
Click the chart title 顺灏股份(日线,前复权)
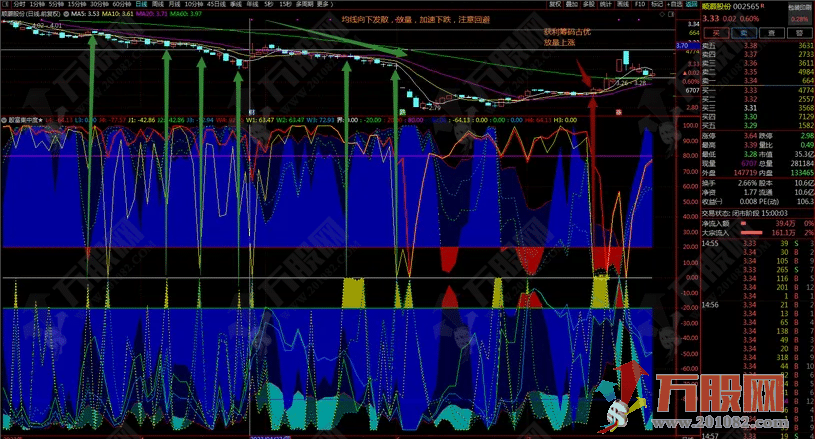31,14
